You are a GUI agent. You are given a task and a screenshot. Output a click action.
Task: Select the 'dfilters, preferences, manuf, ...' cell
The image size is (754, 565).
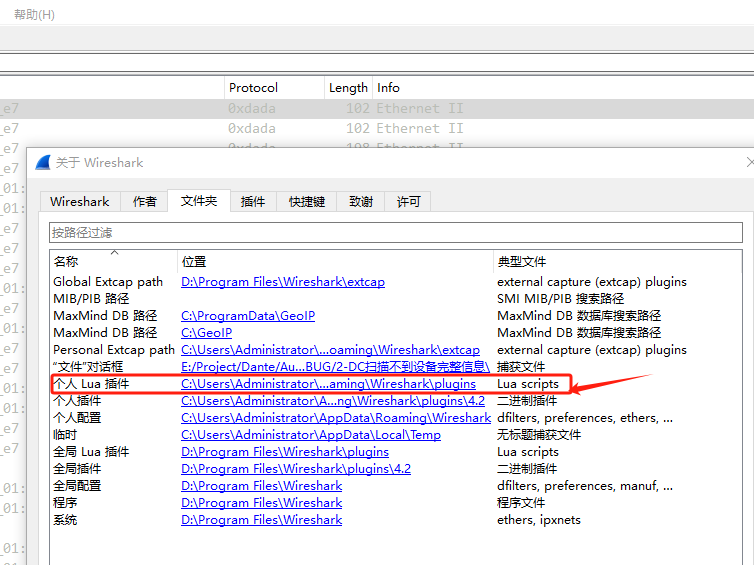(585, 486)
